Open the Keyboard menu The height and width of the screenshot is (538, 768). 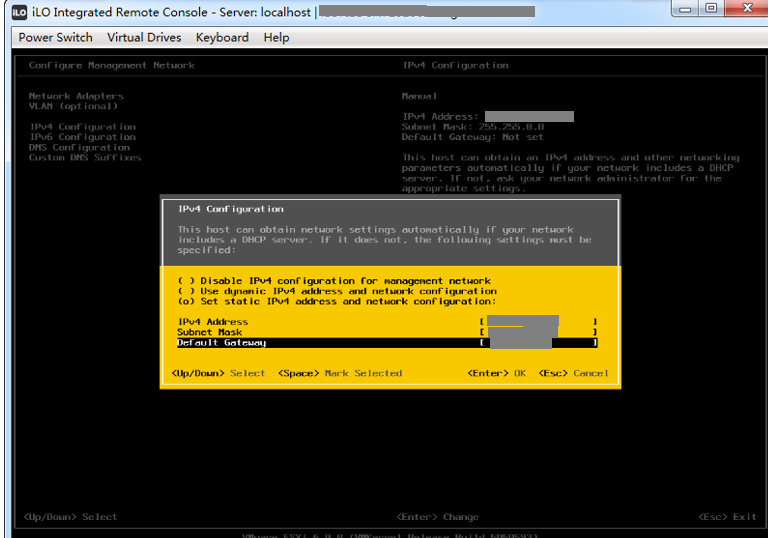[222, 37]
